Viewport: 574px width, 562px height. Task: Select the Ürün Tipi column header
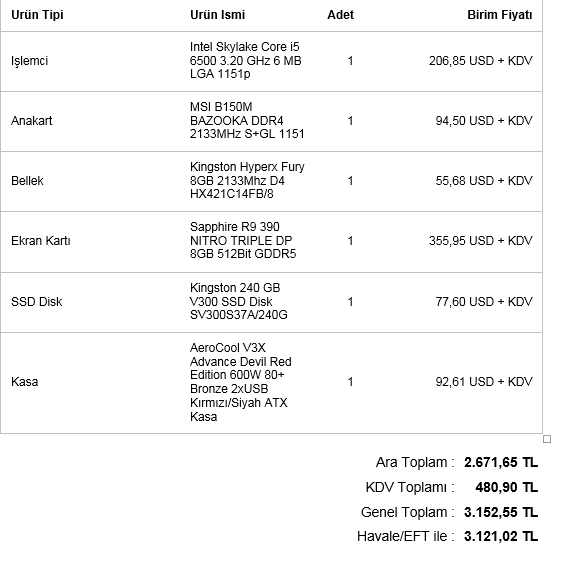(x=37, y=15)
